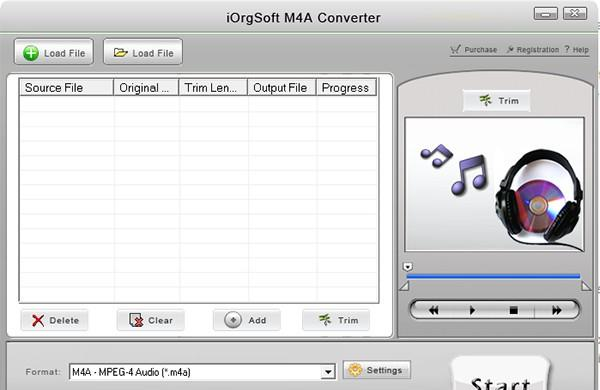Click the shopping cart icon beside Purchase
Viewport: 600px width, 390px height.
(455, 49)
